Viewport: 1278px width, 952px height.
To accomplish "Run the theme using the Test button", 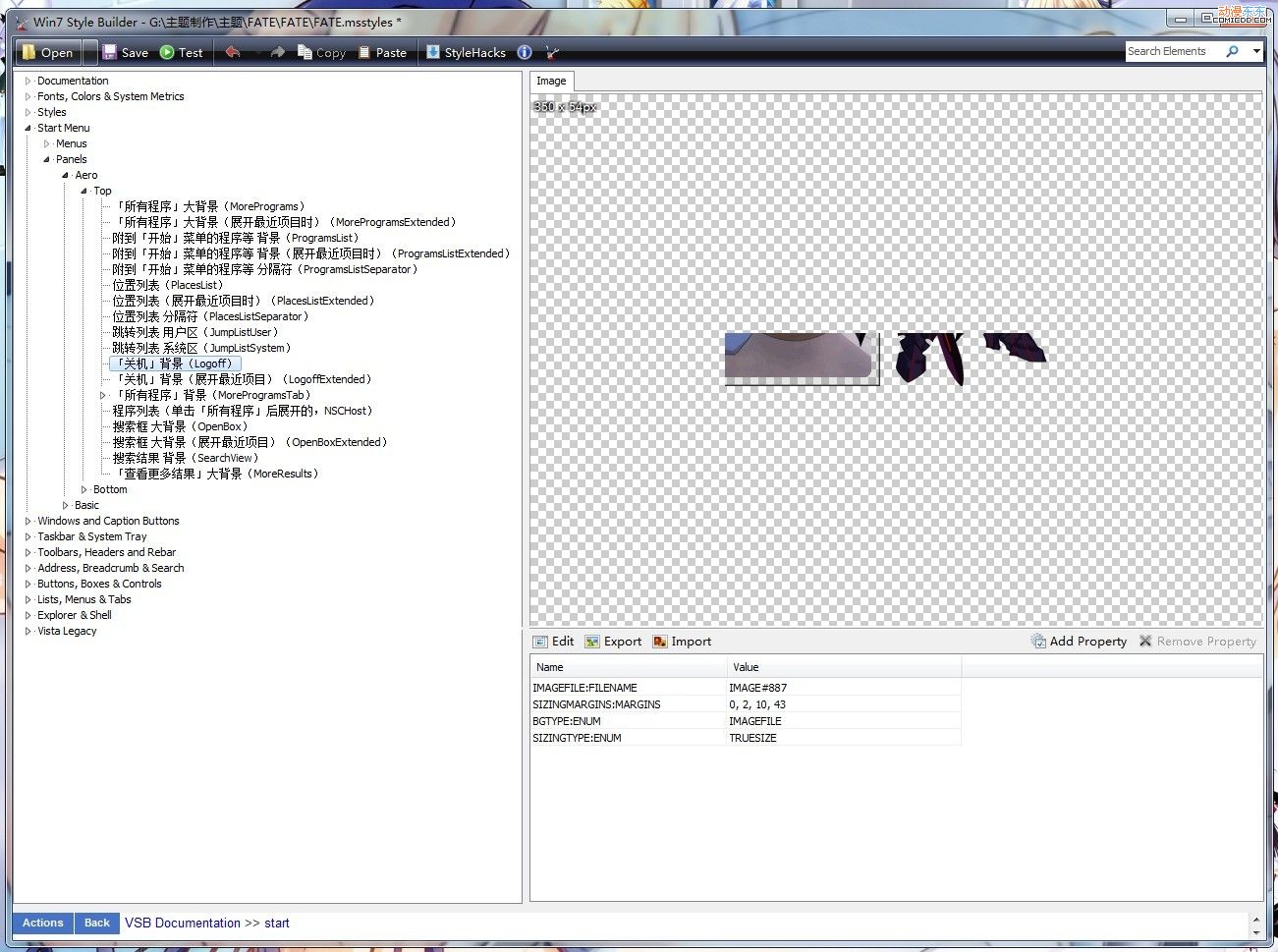I will (x=182, y=53).
